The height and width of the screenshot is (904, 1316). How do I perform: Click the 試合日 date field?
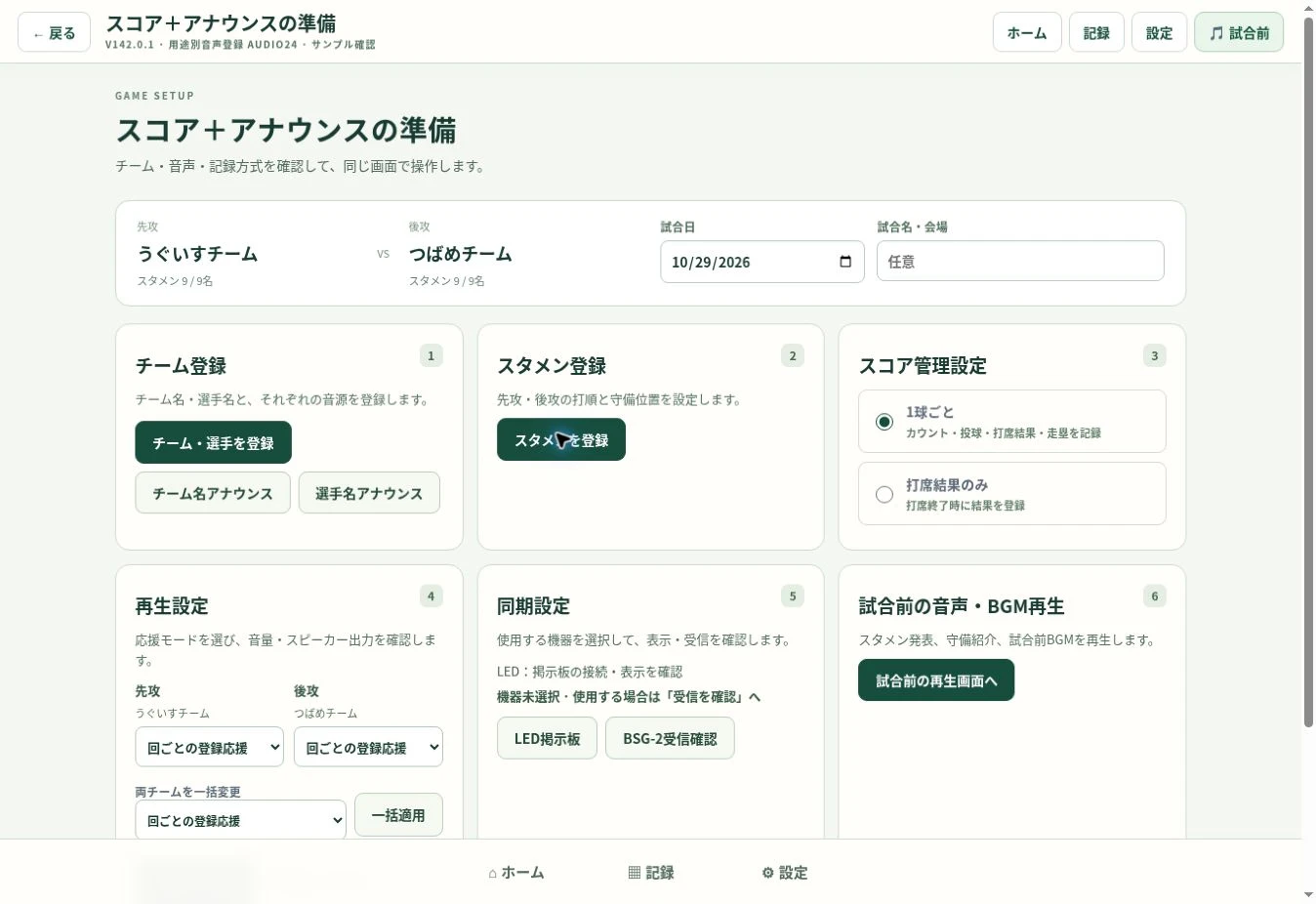[762, 262]
